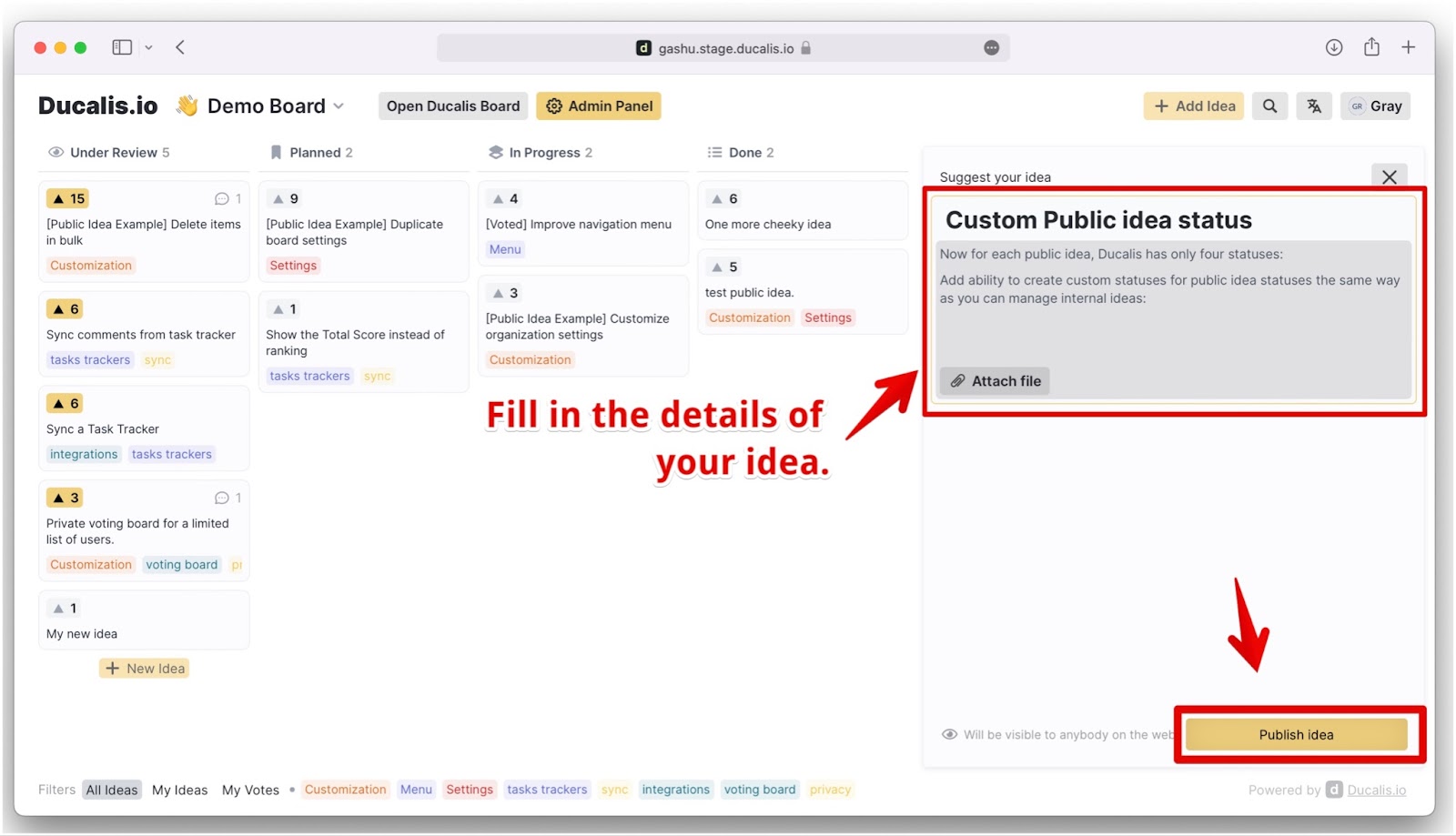This screenshot has width=1456, height=836.
Task: Close the Suggest your idea panel
Action: (x=1390, y=177)
